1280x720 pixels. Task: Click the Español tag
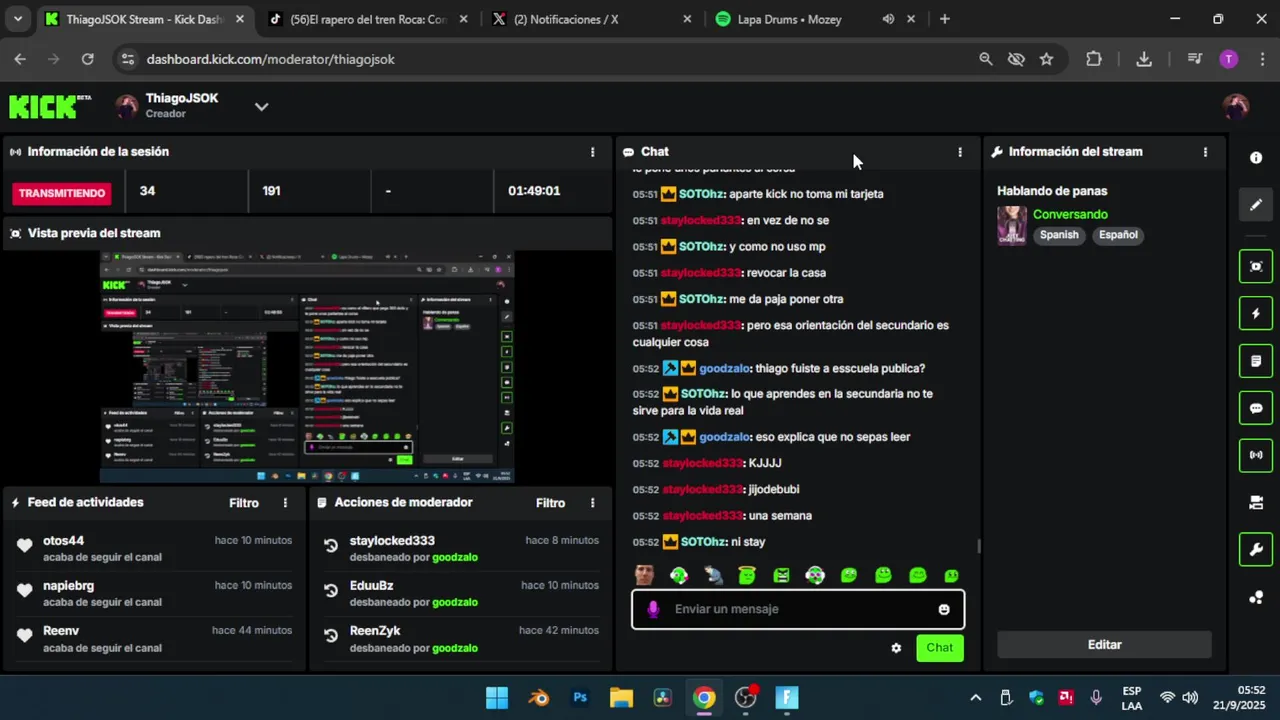click(1118, 235)
